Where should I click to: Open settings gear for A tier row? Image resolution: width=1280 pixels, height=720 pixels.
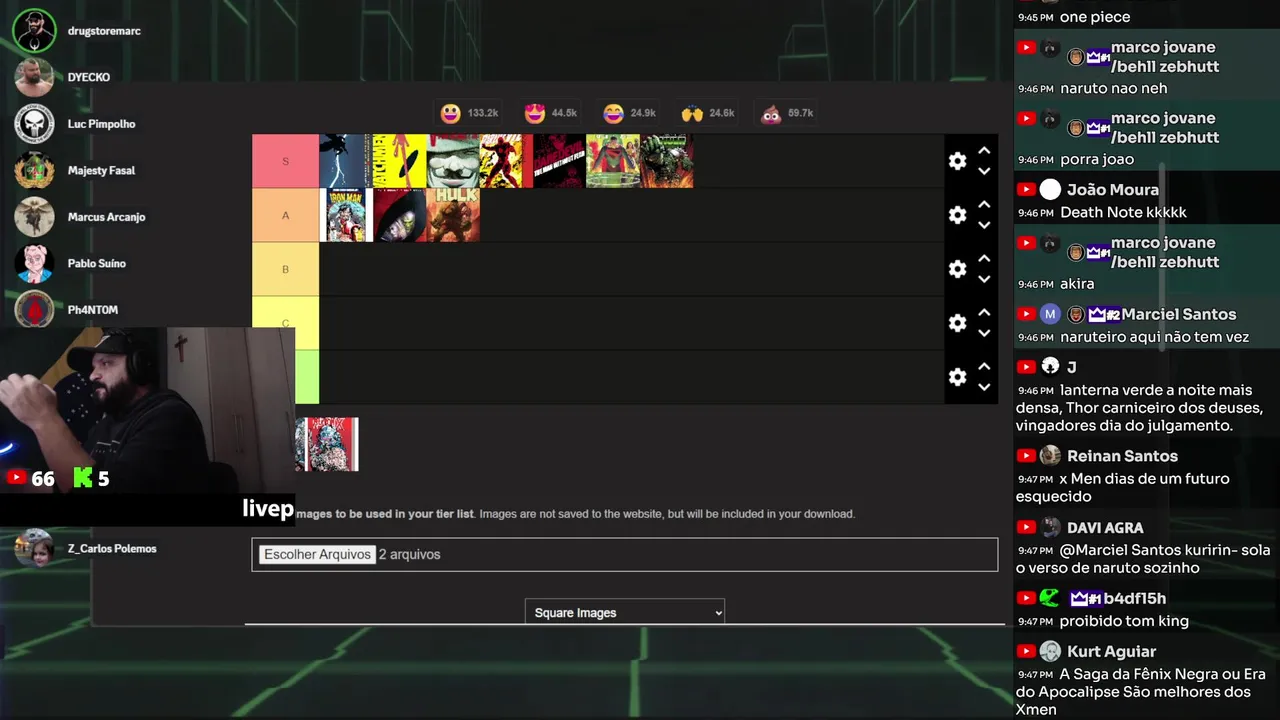point(958,215)
